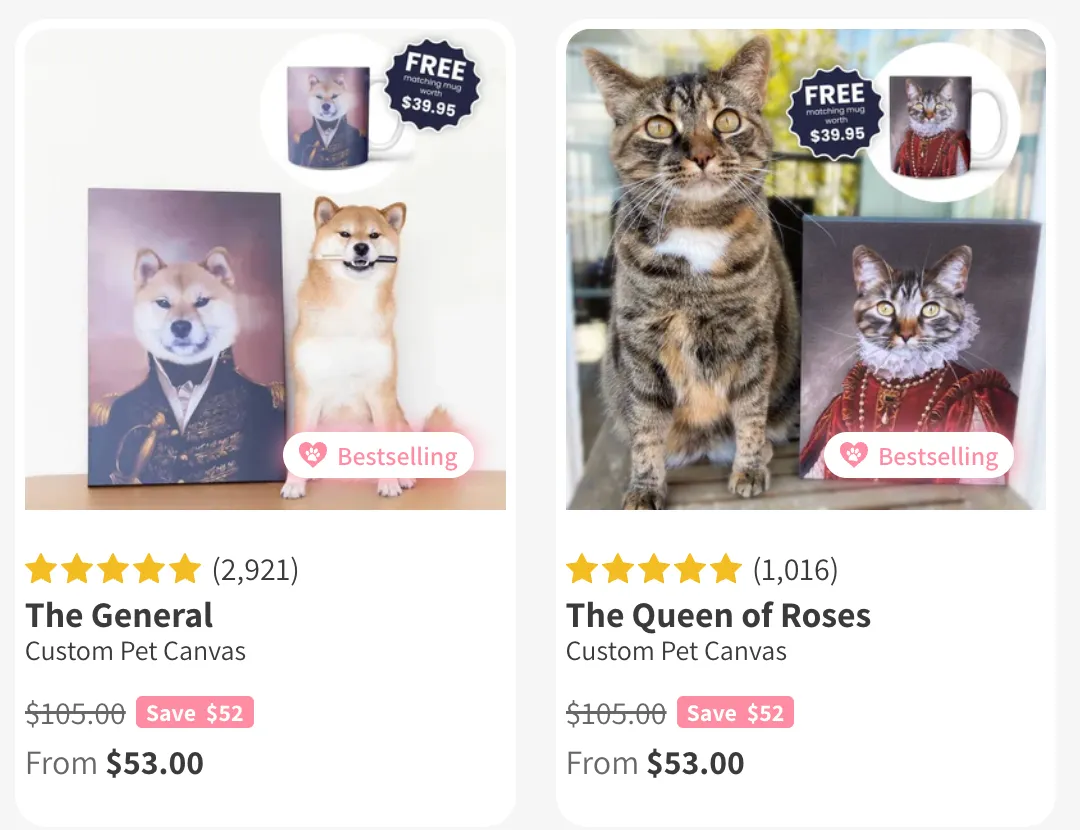The width and height of the screenshot is (1080, 830).
Task: Click the Save $52 tag for Queen of Roses
Action: 735,713
